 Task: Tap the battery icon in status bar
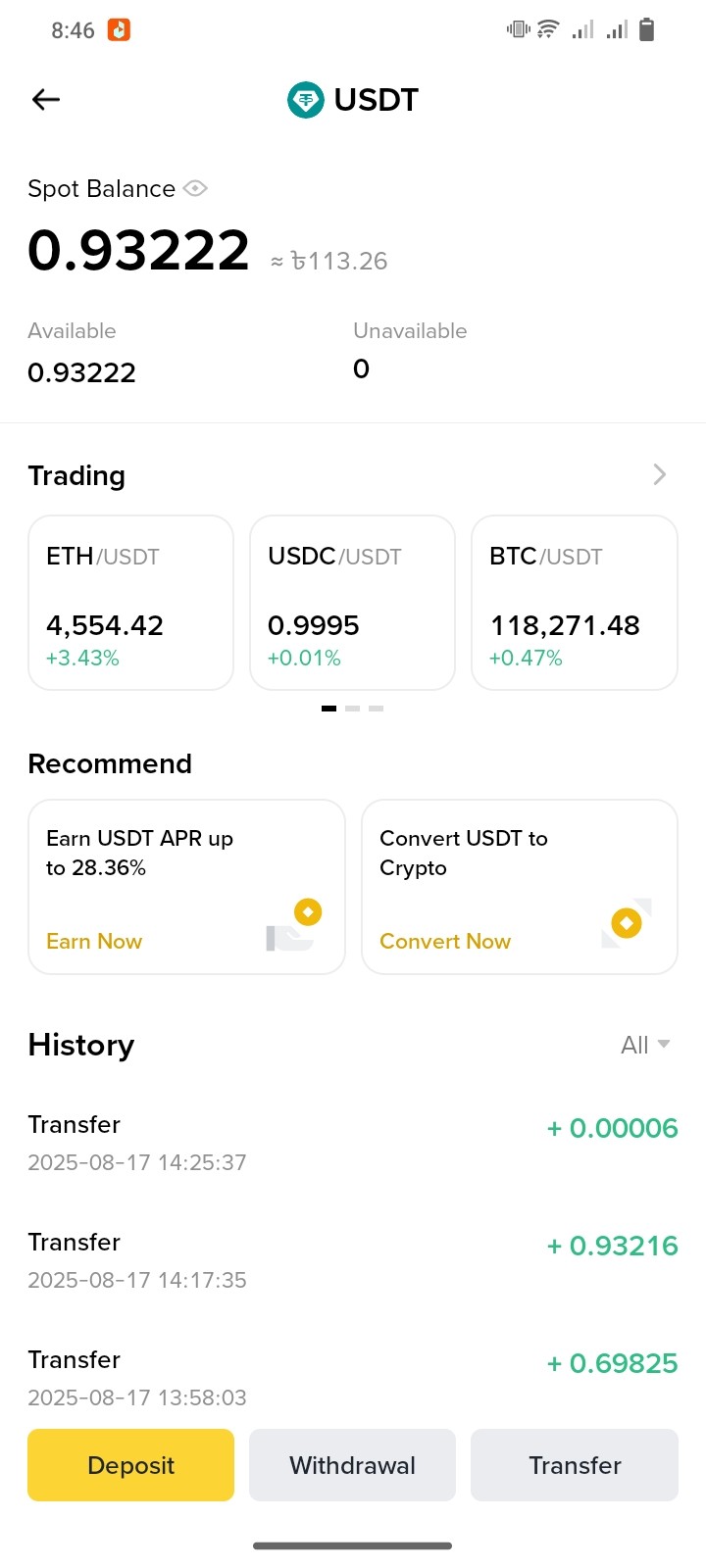646,30
